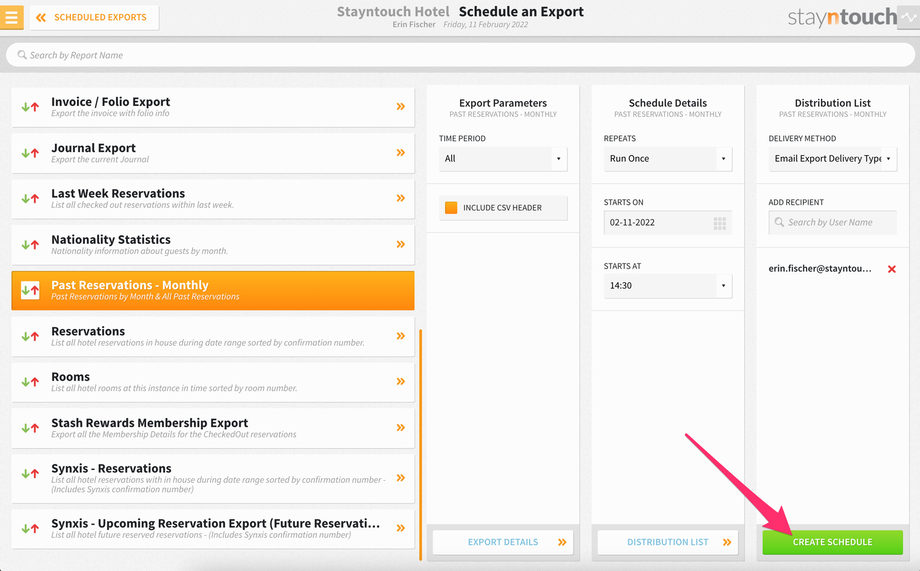This screenshot has height=571, width=920.
Task: Select the Rooms report title
Action: [x=70, y=377]
